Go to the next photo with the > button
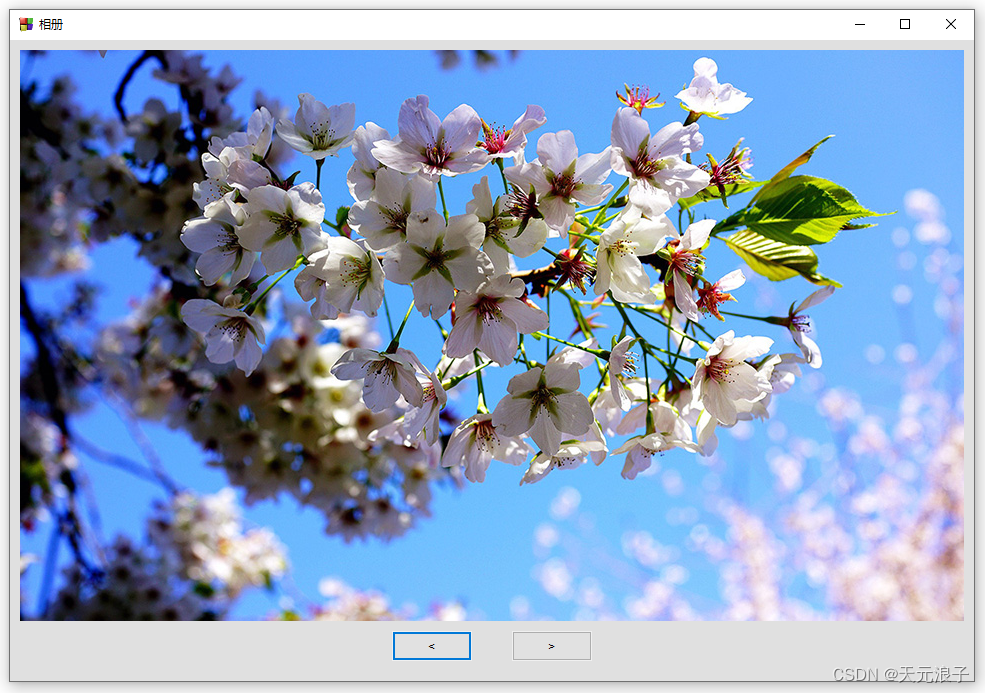This screenshot has height=693, width=985. point(552,646)
